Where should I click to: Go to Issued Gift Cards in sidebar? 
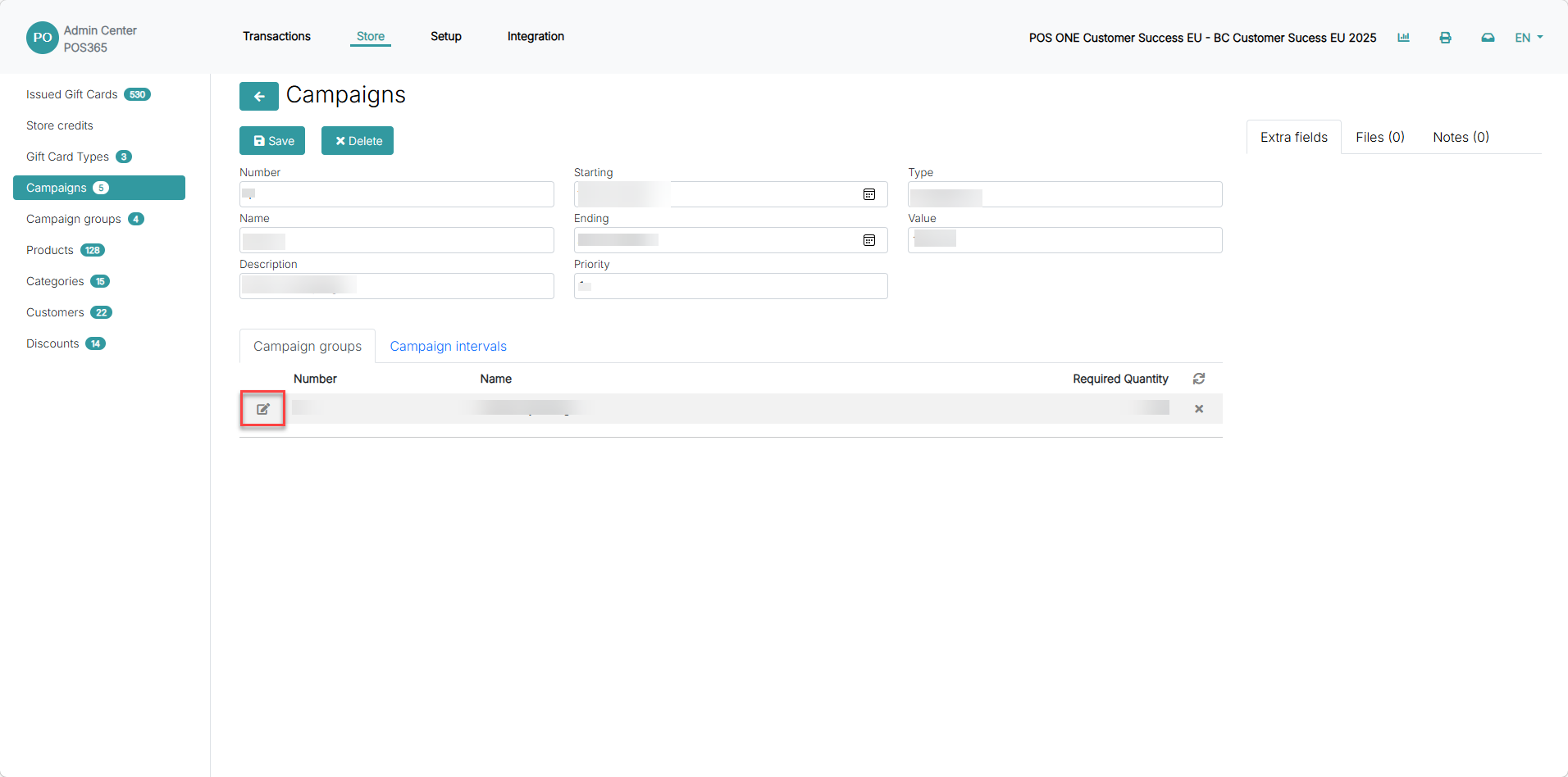click(x=89, y=94)
